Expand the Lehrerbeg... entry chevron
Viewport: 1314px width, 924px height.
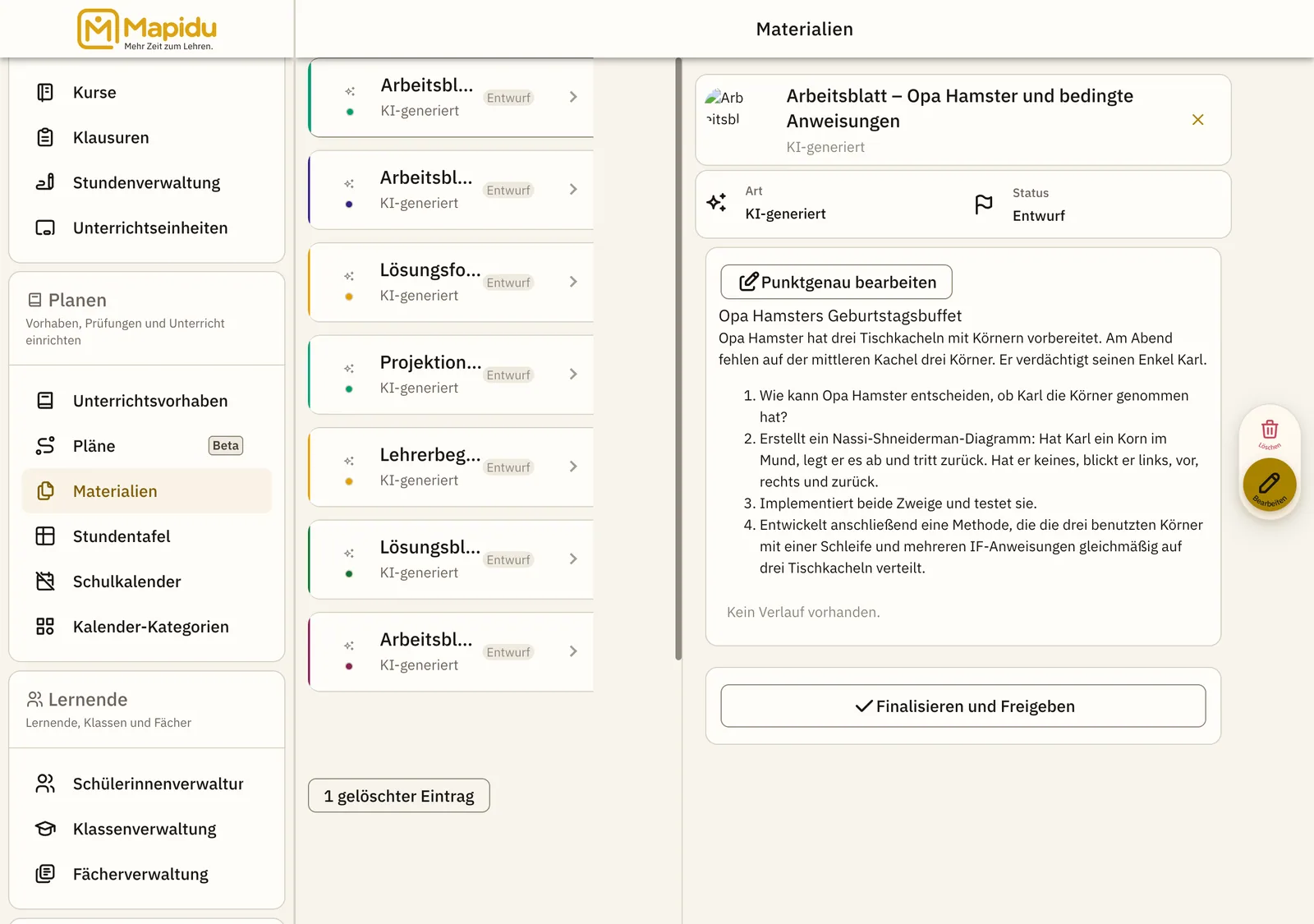click(573, 467)
